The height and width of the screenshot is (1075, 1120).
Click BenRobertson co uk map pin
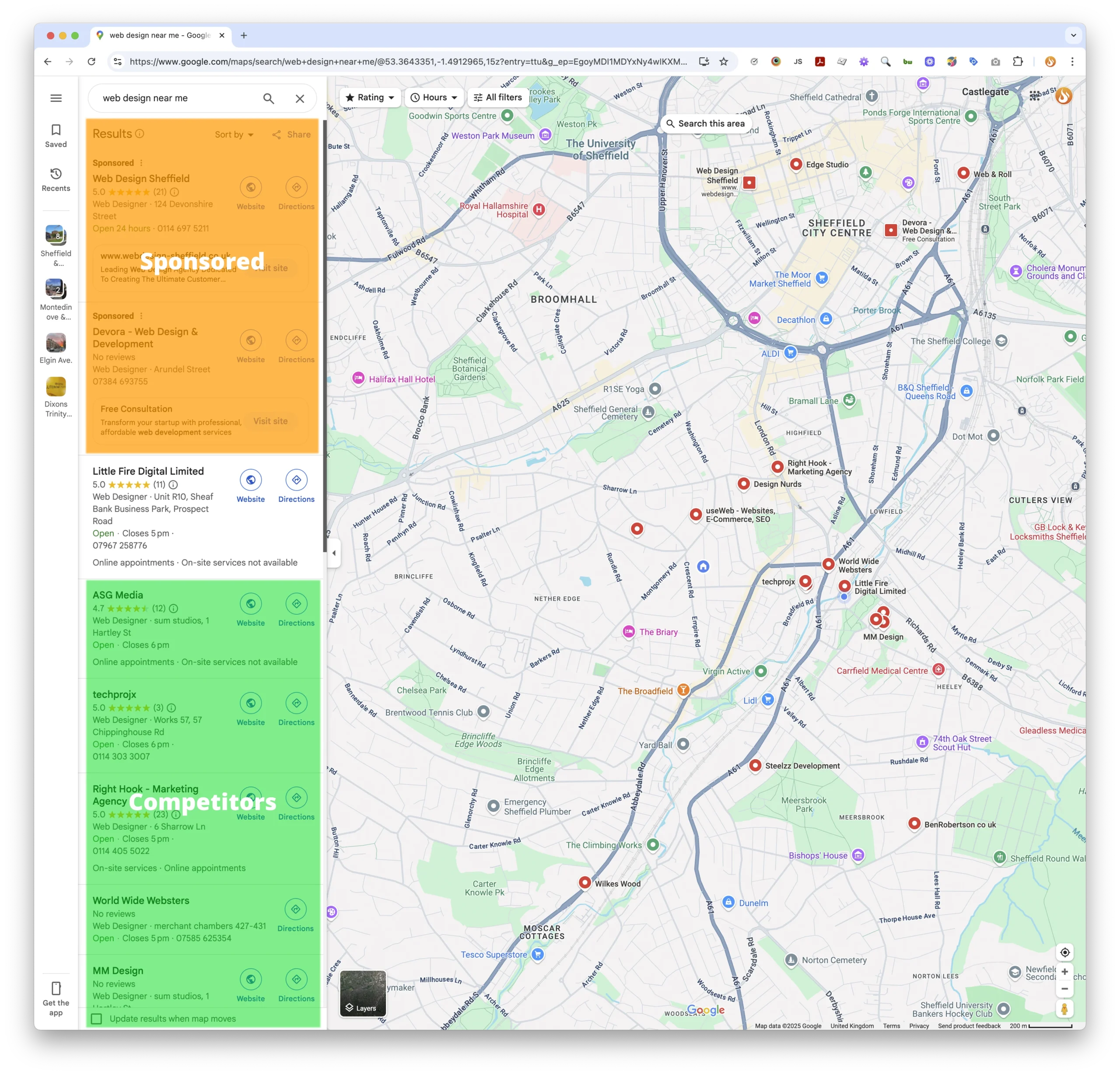(914, 823)
